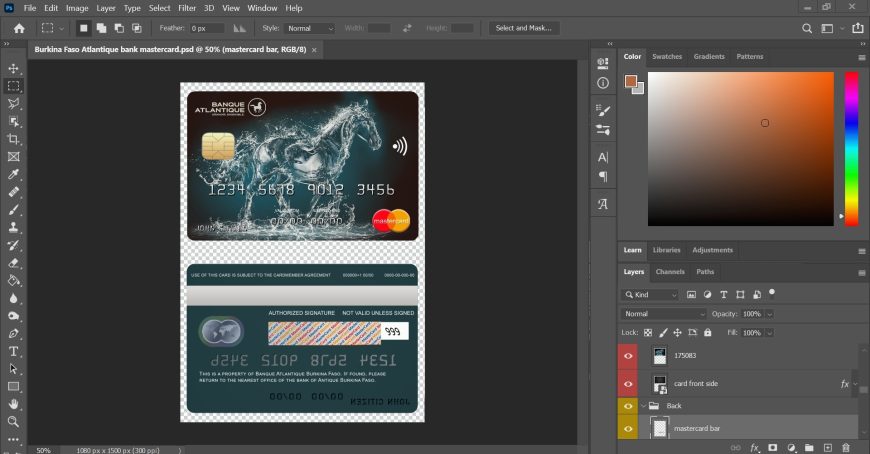This screenshot has height=454, width=870.
Task: Hide the mastercard bar layer
Action: (x=628, y=428)
